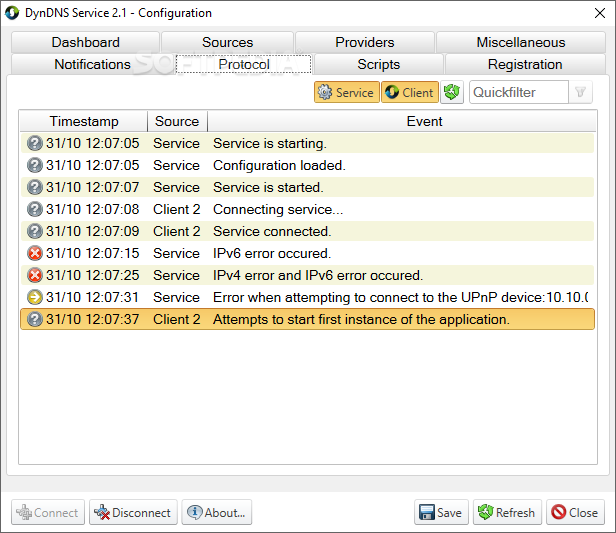Toggle the Service log filter button
The image size is (616, 533).
coord(346,92)
